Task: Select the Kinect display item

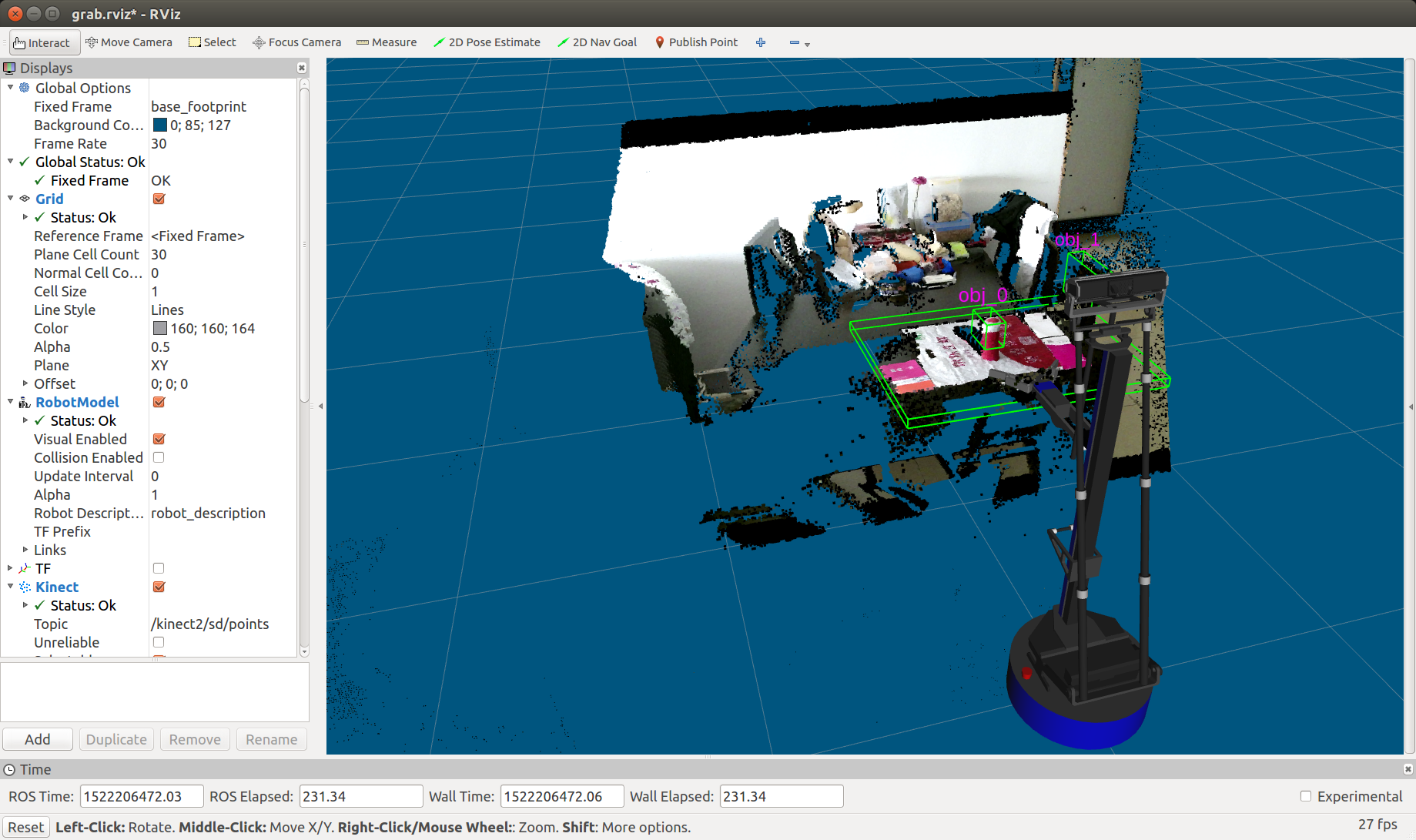Action: pos(57,587)
